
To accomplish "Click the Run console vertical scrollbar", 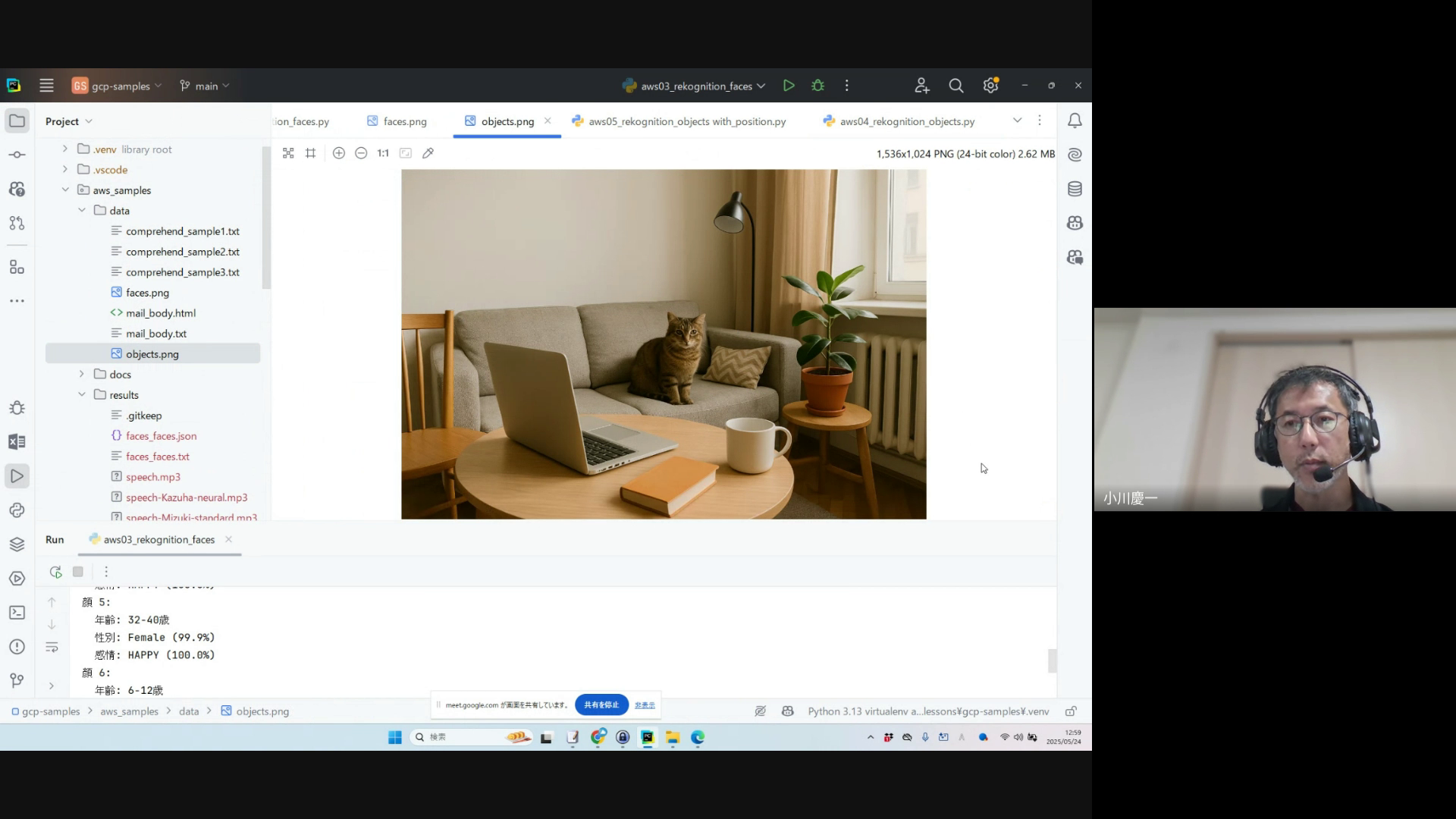I will tap(1052, 660).
